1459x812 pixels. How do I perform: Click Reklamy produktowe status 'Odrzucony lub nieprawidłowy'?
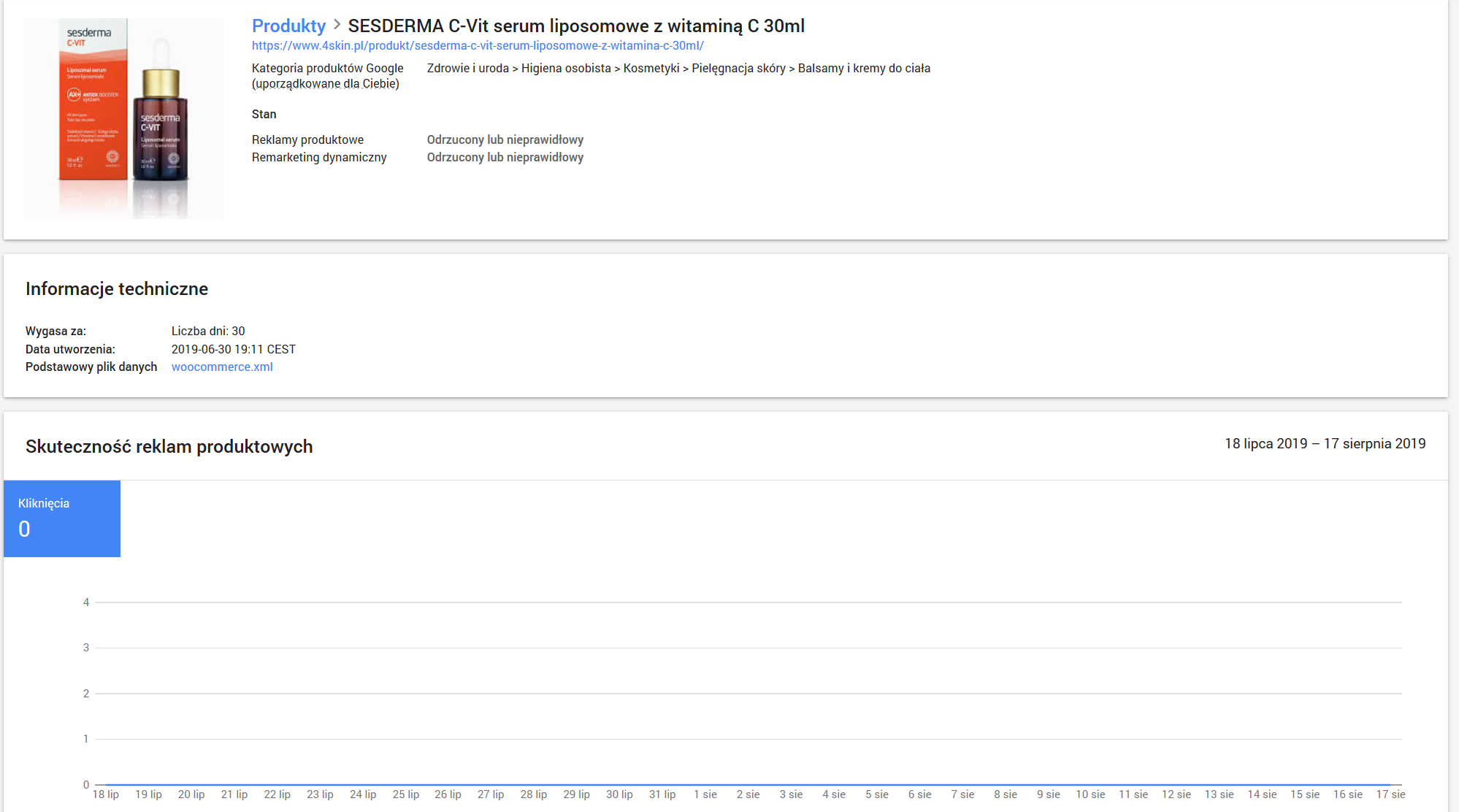(x=505, y=139)
